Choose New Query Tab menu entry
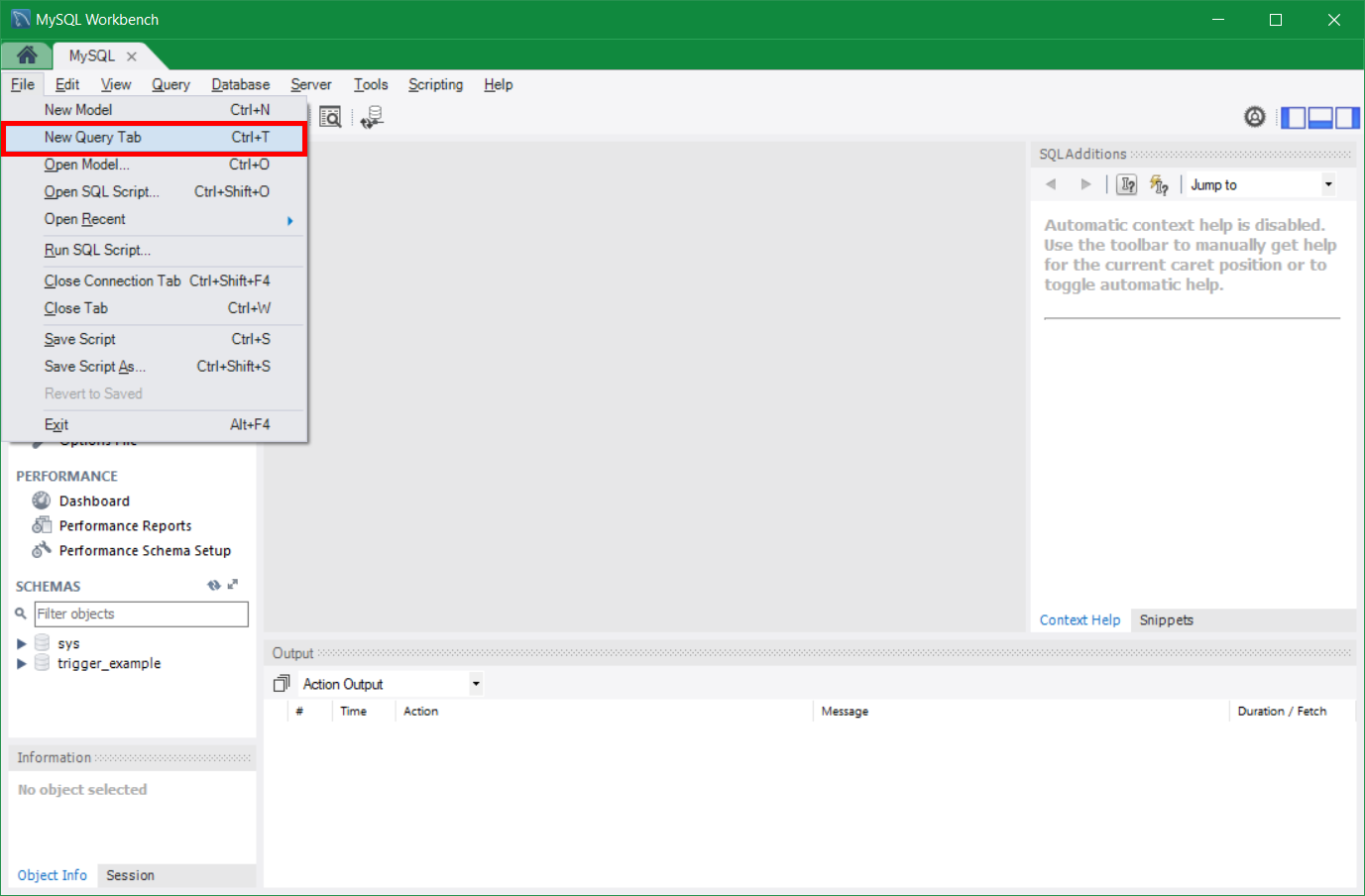The image size is (1365, 896). coord(155,138)
